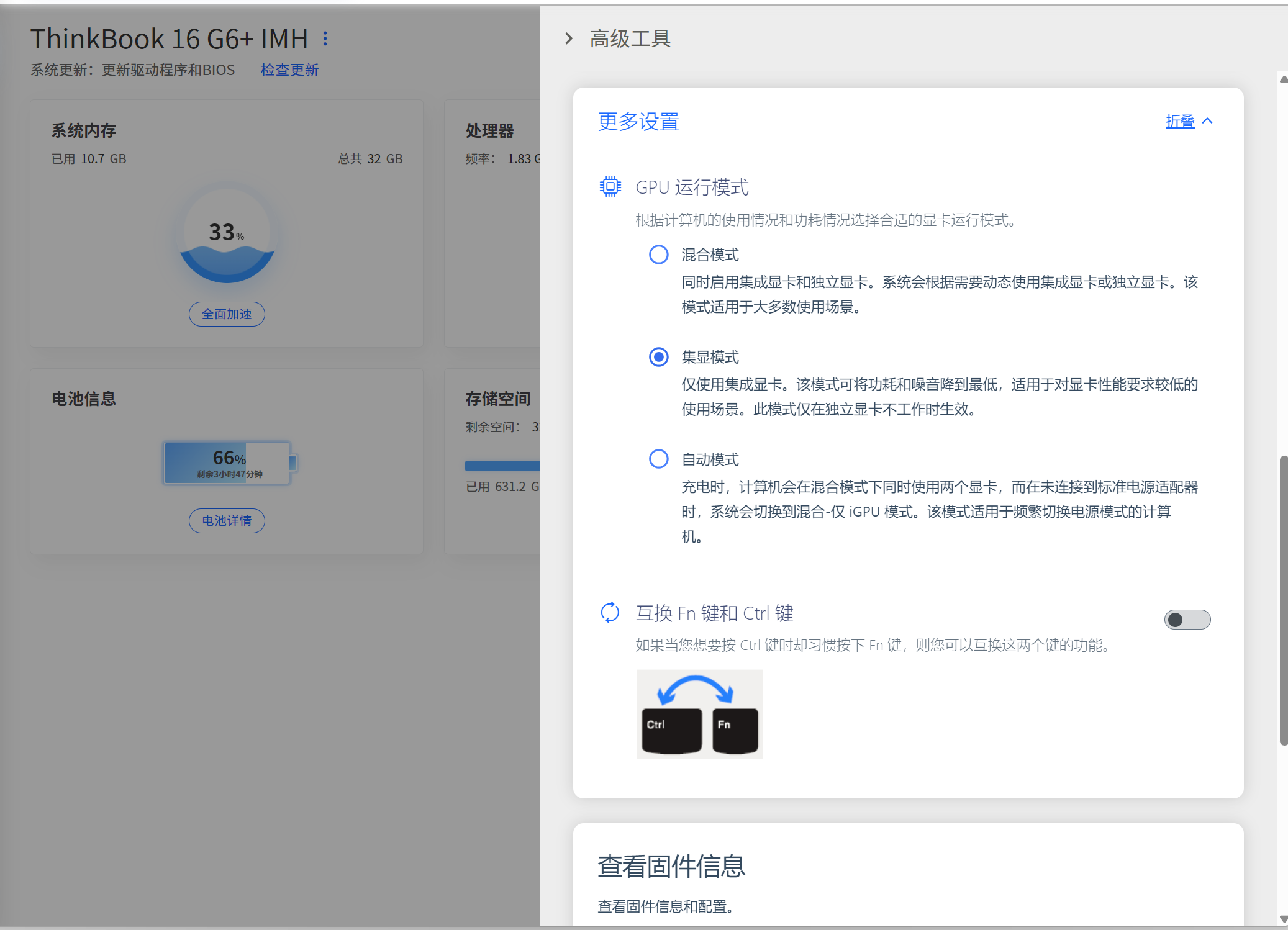1288x930 pixels.
Task: Click the 系统内存 card title
Action: [x=84, y=130]
